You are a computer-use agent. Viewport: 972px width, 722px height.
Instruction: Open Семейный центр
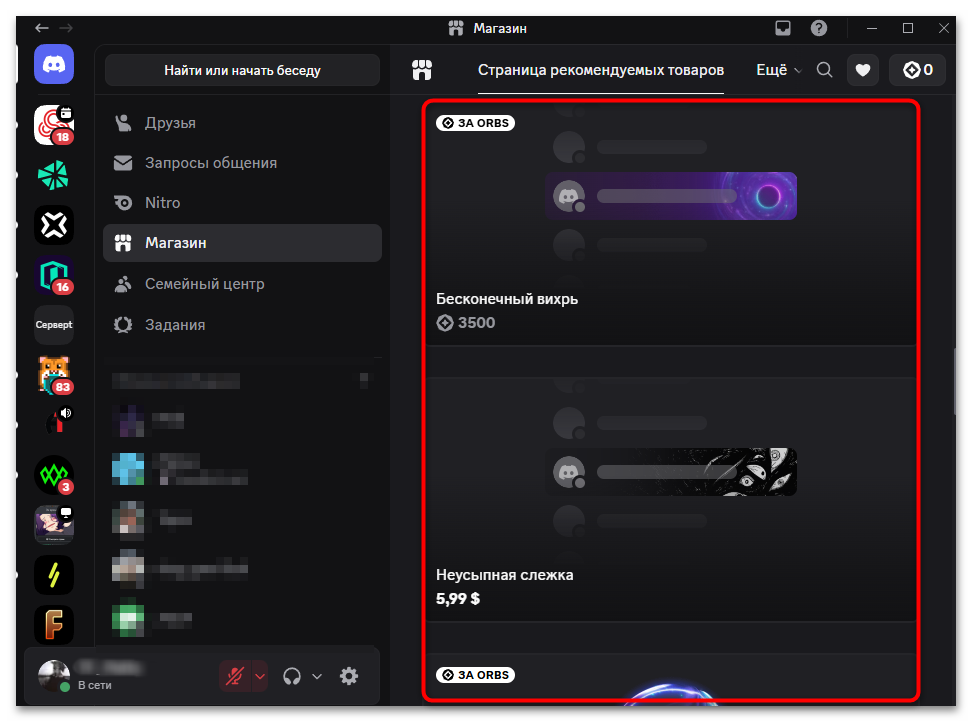tap(242, 284)
